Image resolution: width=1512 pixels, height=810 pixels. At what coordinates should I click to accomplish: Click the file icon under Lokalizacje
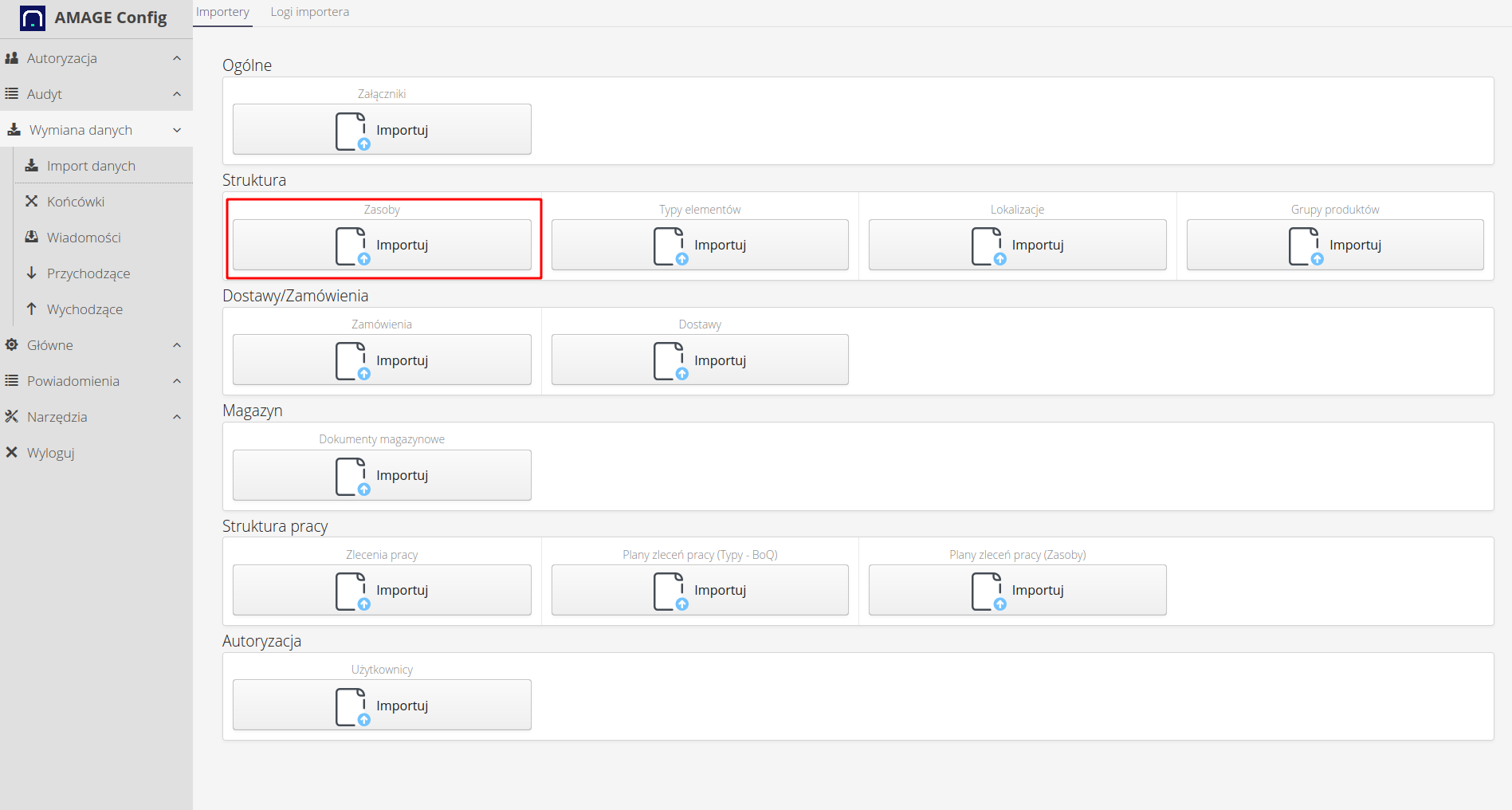pos(988,246)
